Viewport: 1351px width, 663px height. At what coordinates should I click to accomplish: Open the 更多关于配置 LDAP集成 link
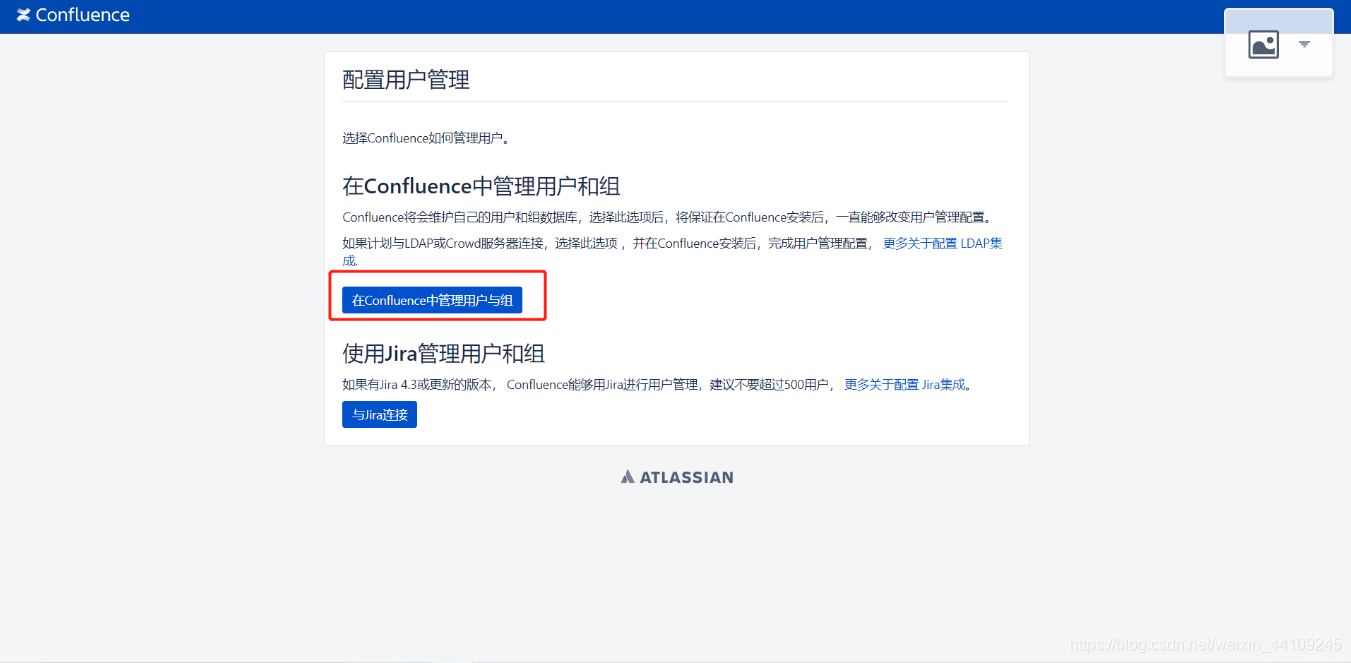pyautogui.click(x=942, y=243)
